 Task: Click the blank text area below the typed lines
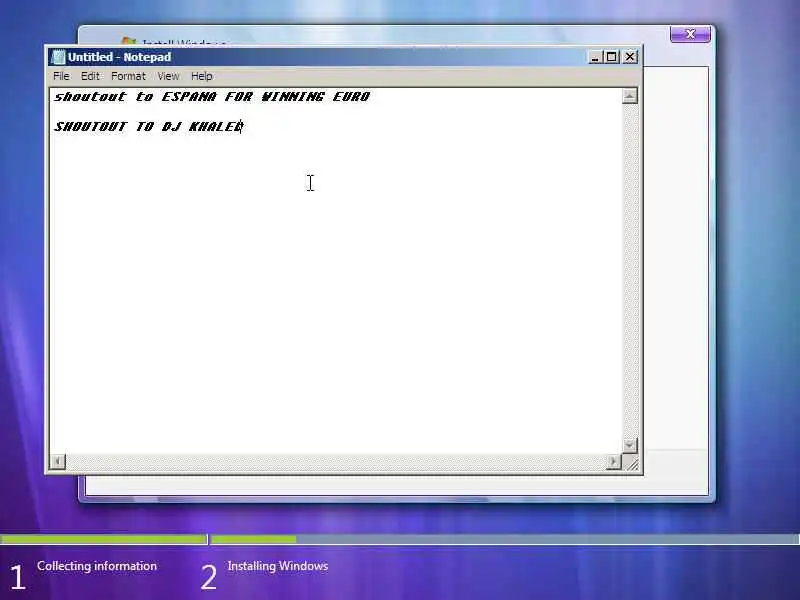click(336, 296)
